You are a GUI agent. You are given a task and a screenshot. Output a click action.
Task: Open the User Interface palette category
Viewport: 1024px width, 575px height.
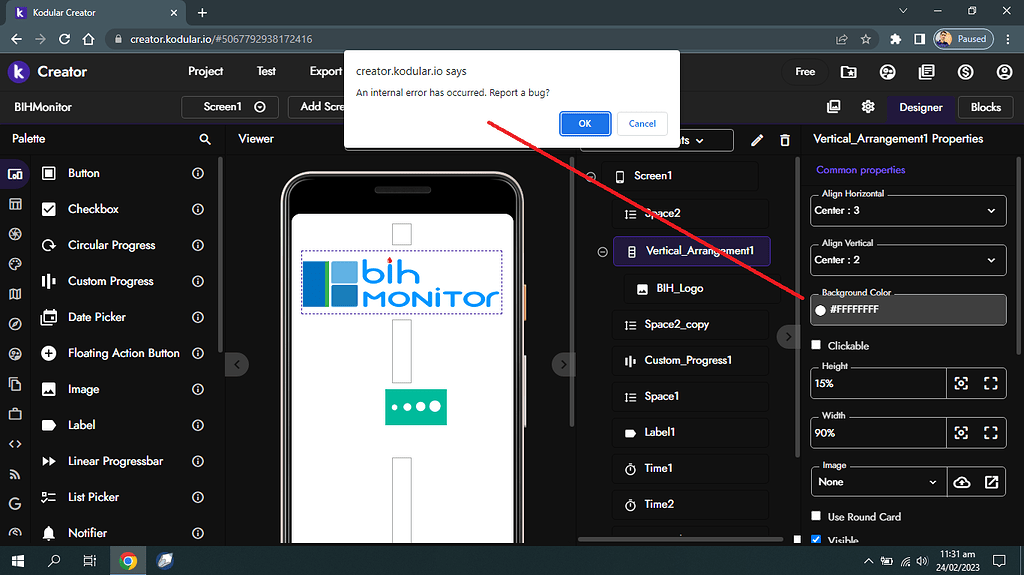[x=15, y=174]
